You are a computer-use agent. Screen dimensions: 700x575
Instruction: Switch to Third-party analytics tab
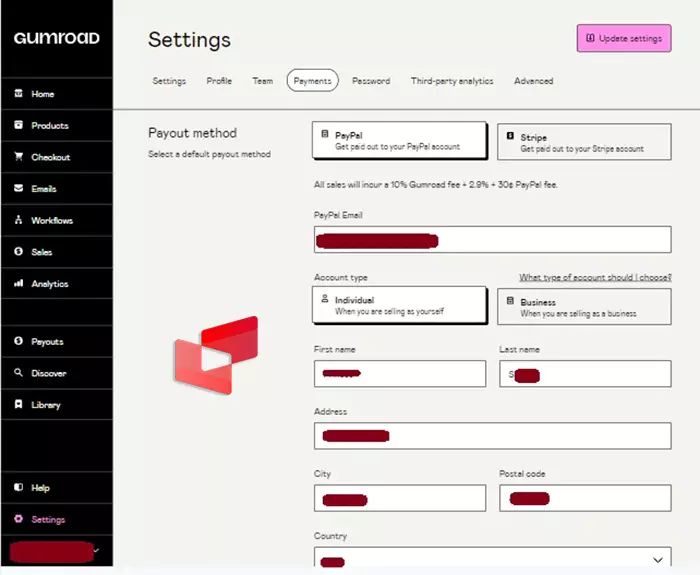click(x=452, y=81)
